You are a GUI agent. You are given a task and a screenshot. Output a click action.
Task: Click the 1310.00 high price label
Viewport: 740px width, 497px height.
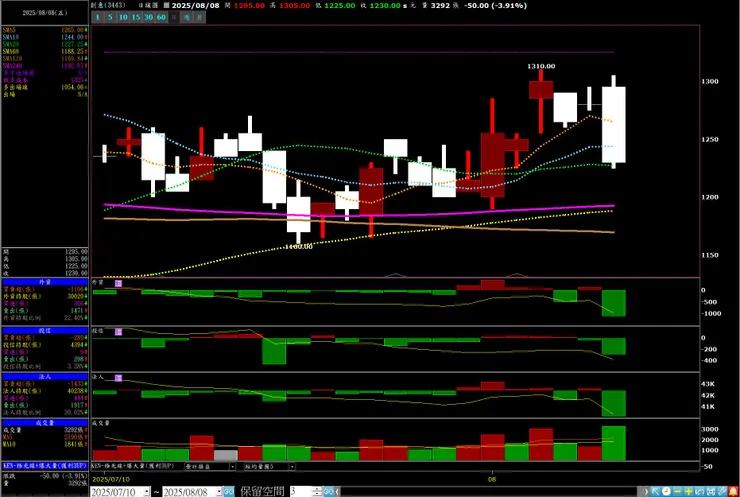point(541,67)
